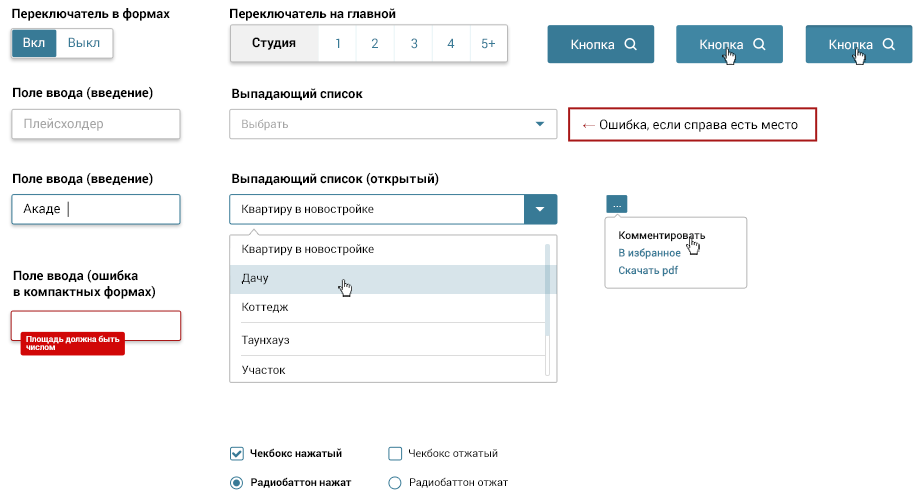Select room count 5+
Viewport: 920px width, 497px height.
click(488, 43)
